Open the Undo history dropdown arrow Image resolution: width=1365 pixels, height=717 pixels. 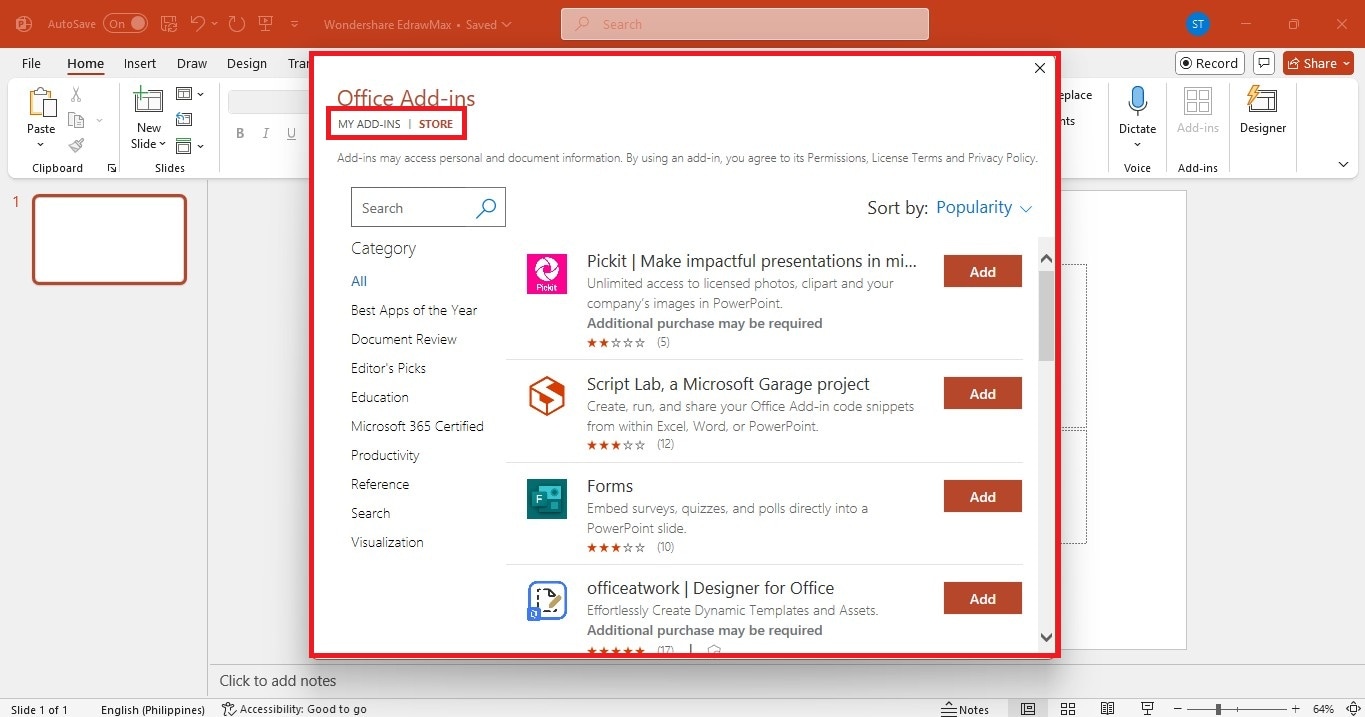pyautogui.click(x=214, y=24)
